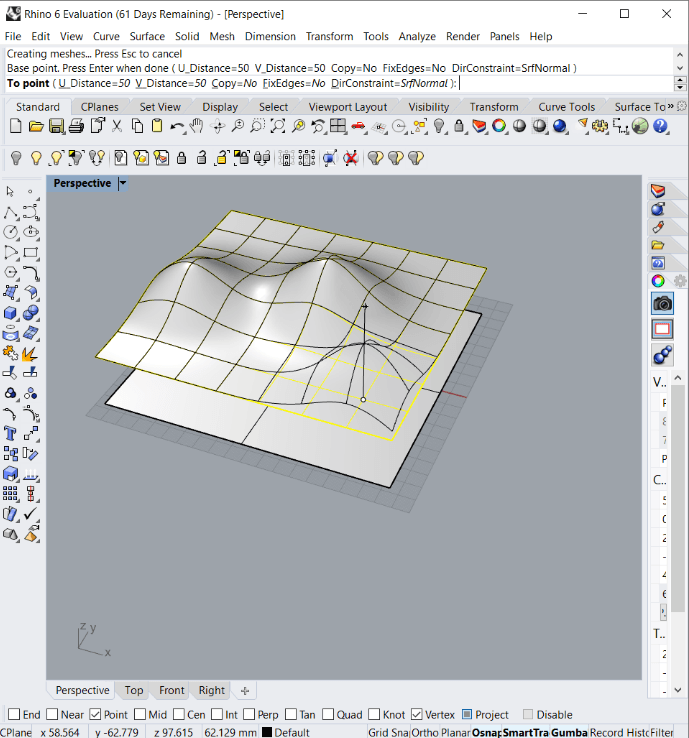Activate the Pan view tool

tap(197, 126)
